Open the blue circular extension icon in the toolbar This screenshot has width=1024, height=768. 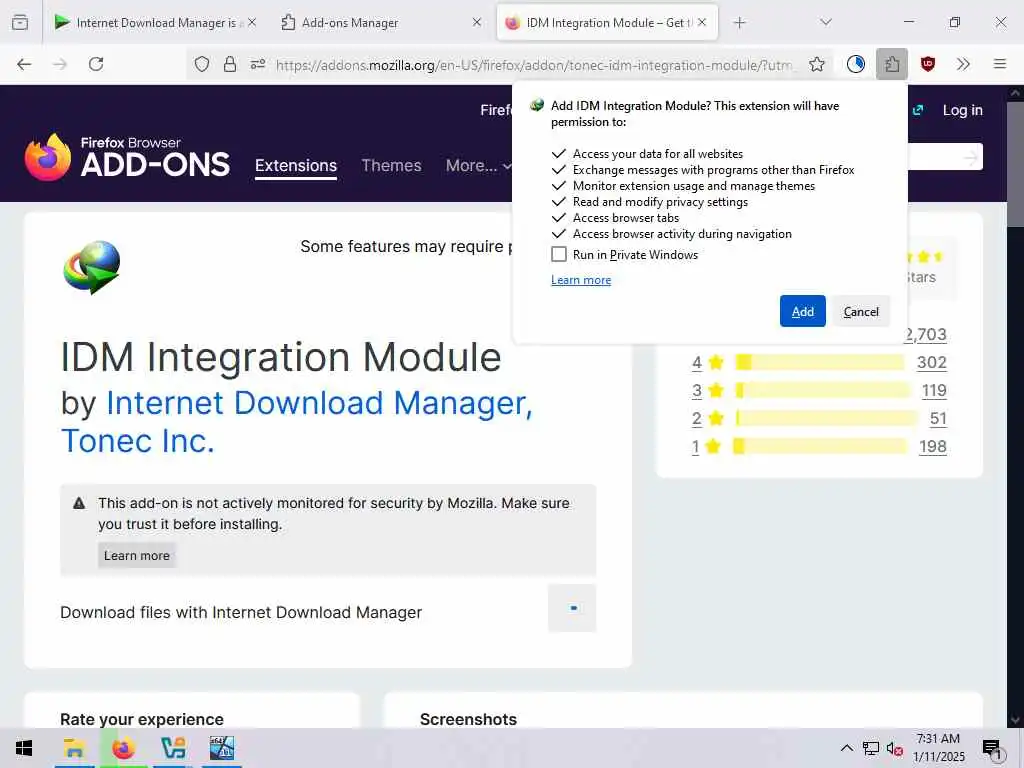point(856,64)
